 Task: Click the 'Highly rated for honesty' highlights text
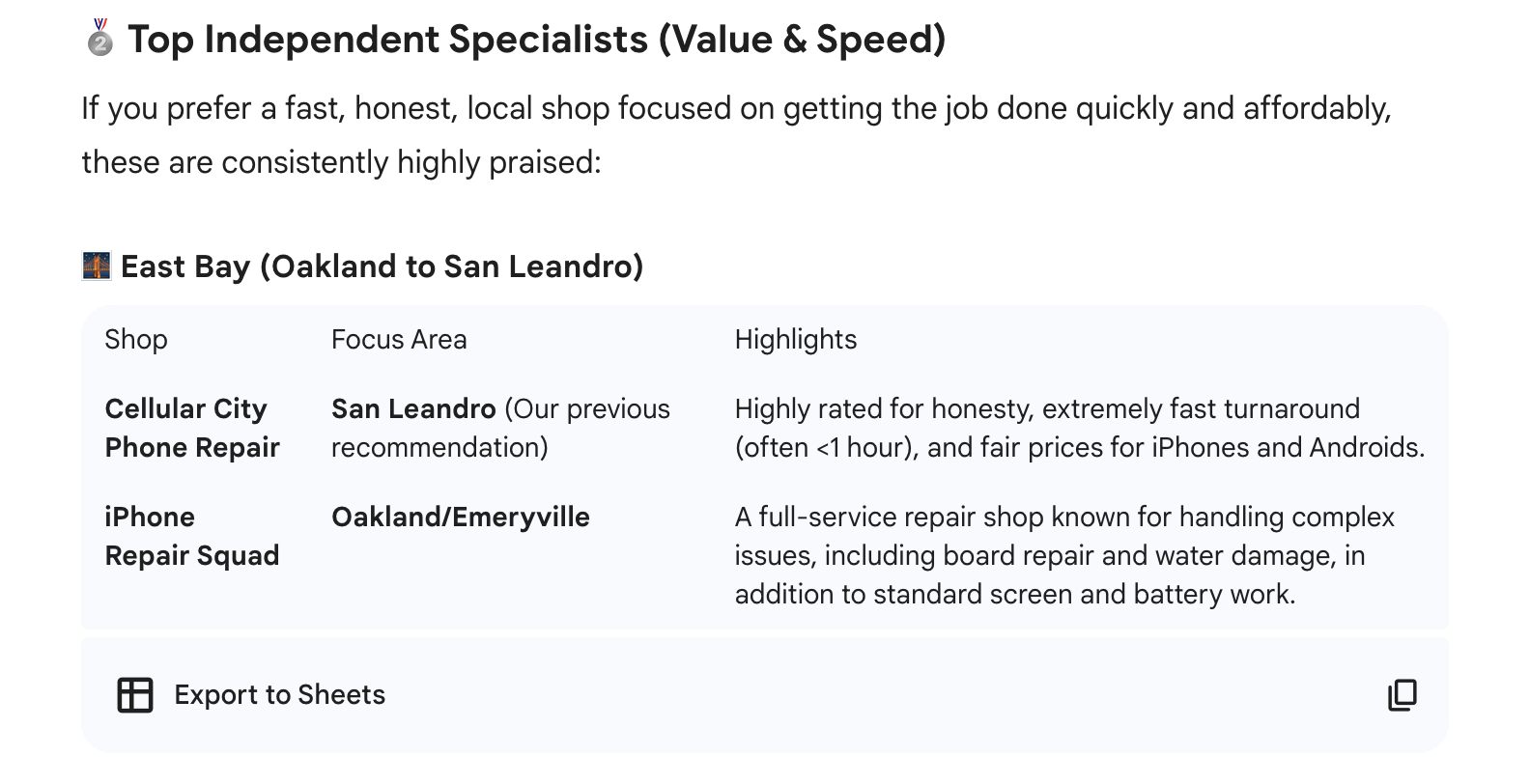pos(1080,428)
